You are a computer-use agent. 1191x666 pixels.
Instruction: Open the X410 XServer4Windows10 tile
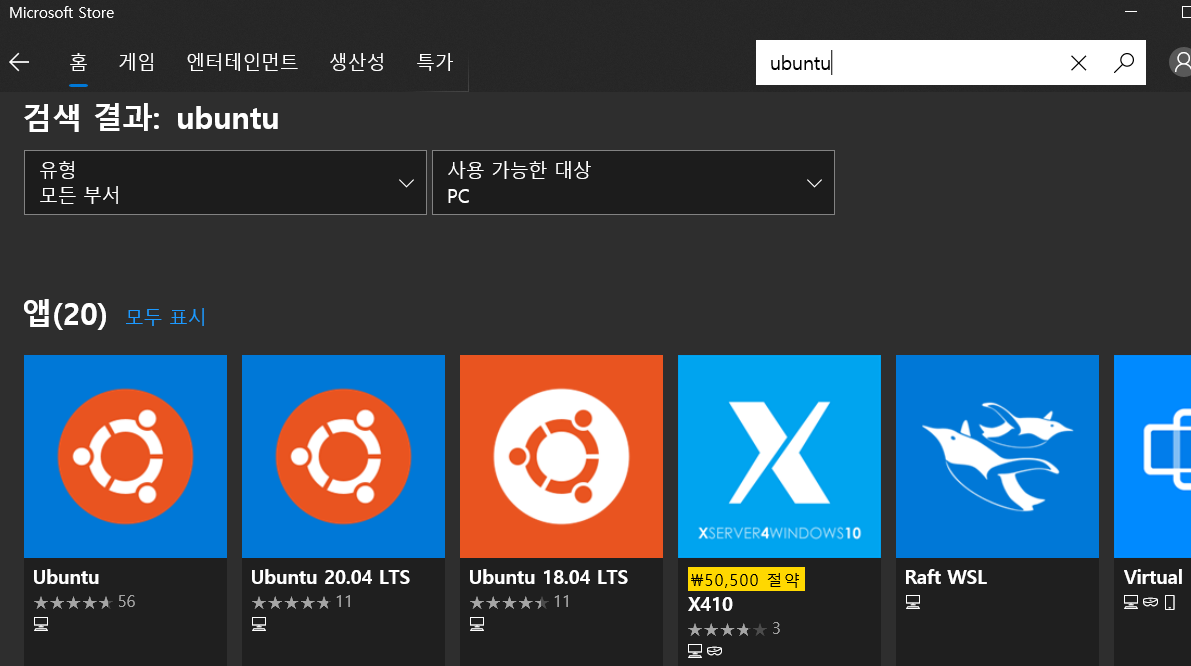[779, 456]
